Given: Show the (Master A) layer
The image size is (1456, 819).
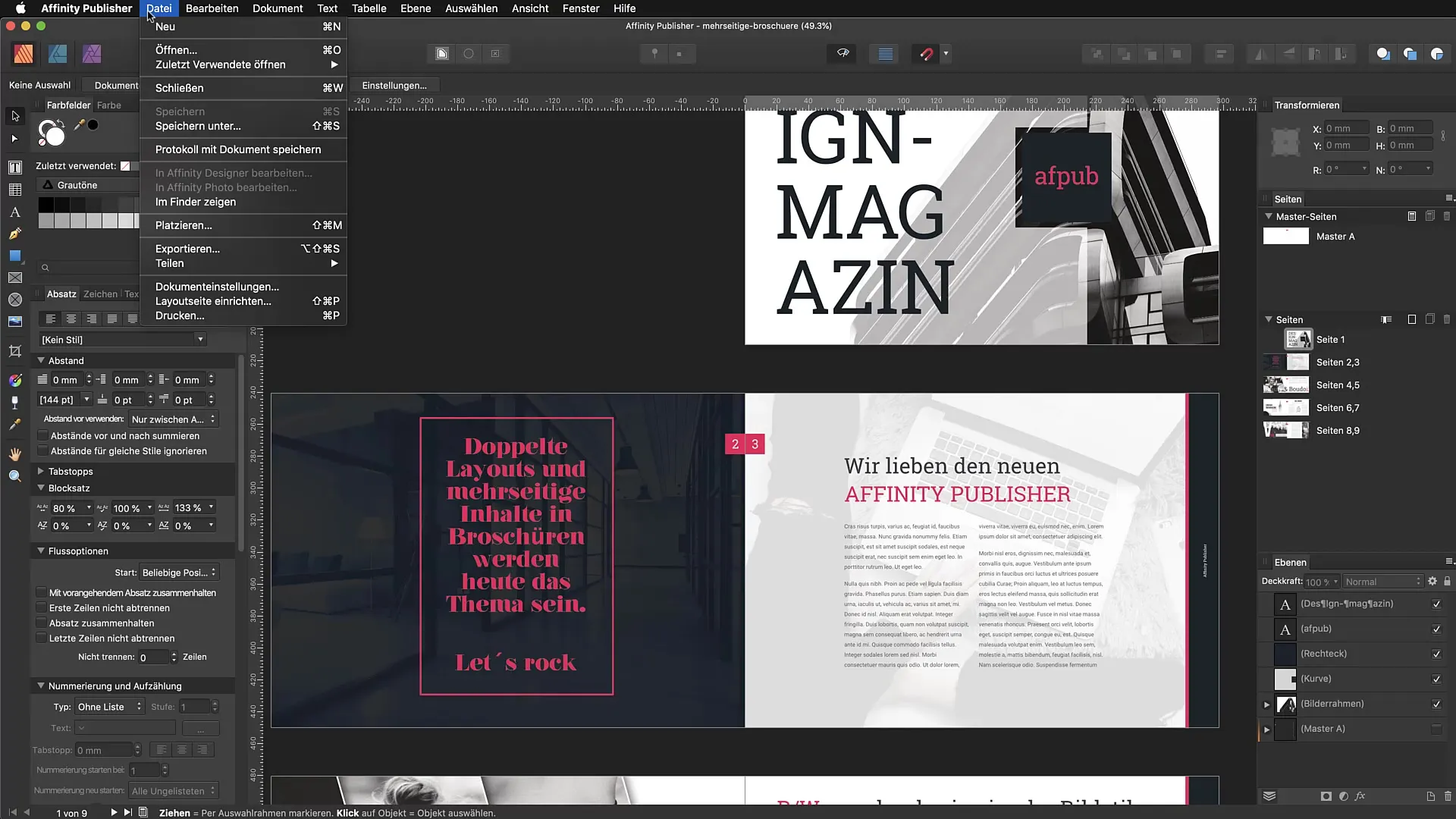Looking at the screenshot, I should [1436, 730].
